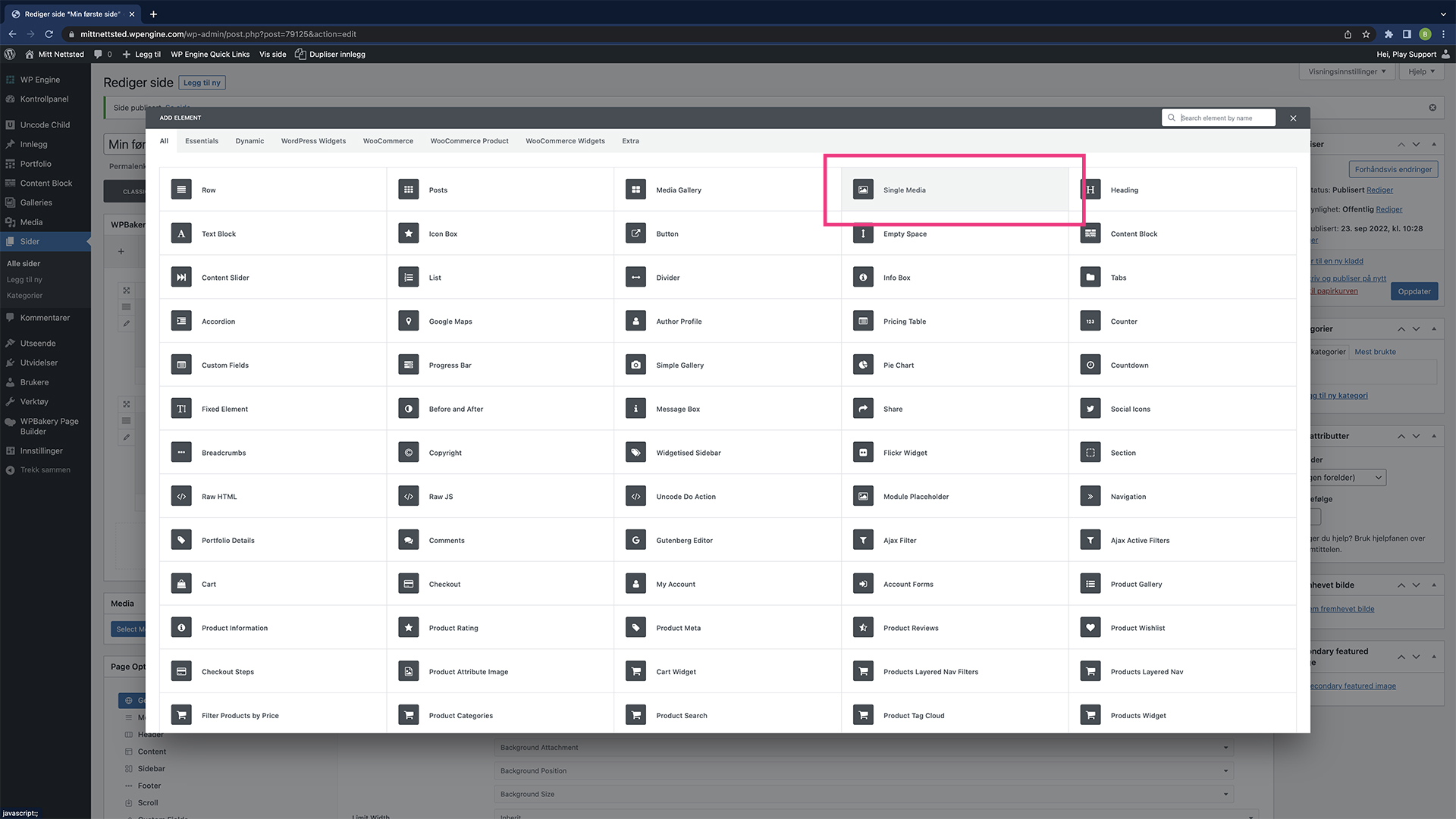Add the Share element icon
The image size is (1456, 819).
863,409
